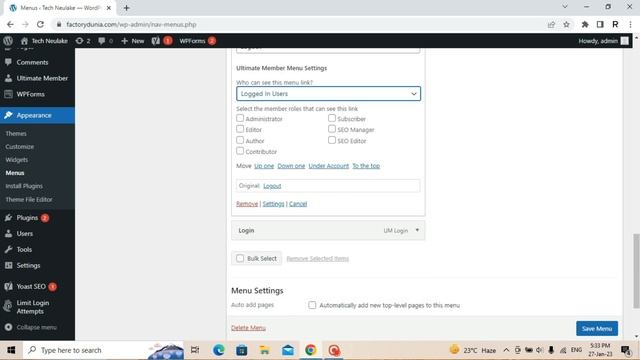Click the Remove link for Logout item
Image resolution: width=640 pixels, height=360 pixels.
click(x=247, y=204)
